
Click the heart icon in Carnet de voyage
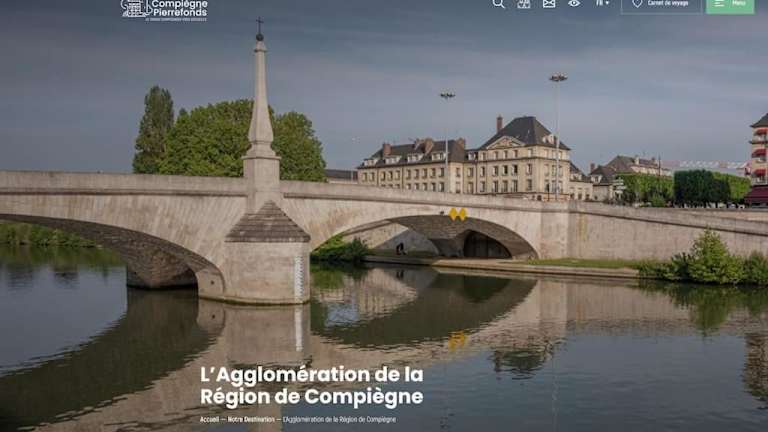[x=637, y=4]
